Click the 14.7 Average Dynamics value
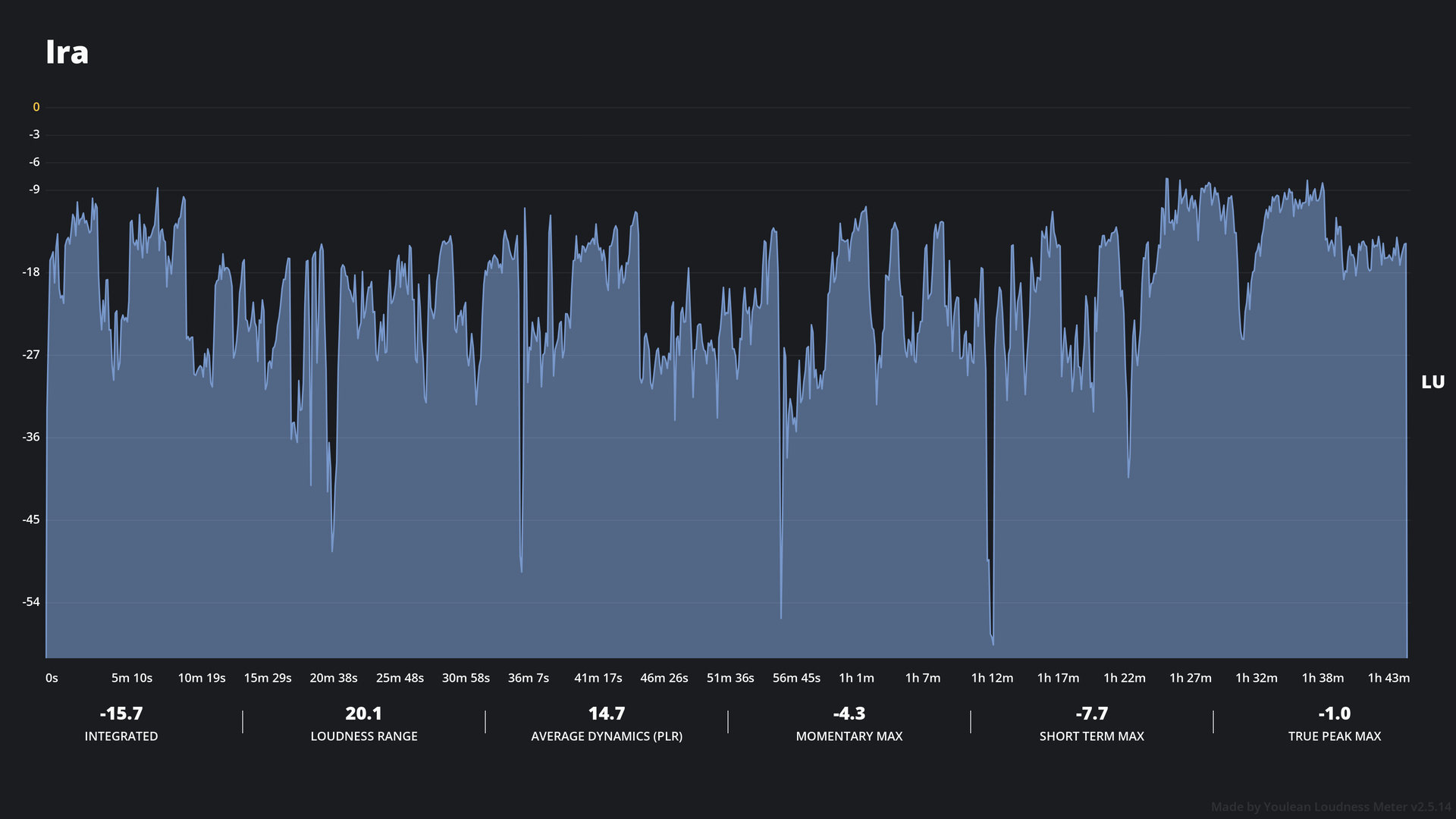The width and height of the screenshot is (1456, 819). [x=607, y=714]
